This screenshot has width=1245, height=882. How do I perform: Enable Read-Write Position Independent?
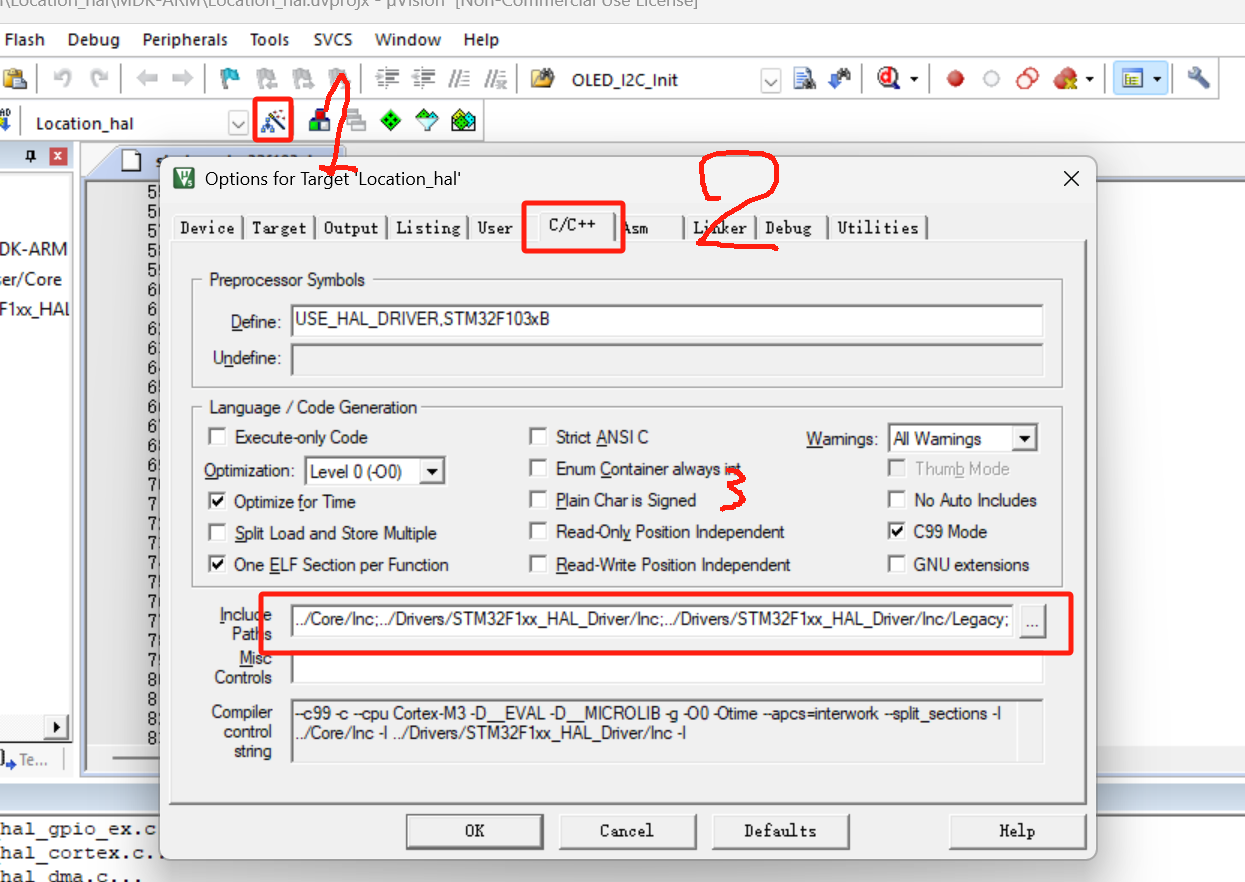pyautogui.click(x=538, y=565)
